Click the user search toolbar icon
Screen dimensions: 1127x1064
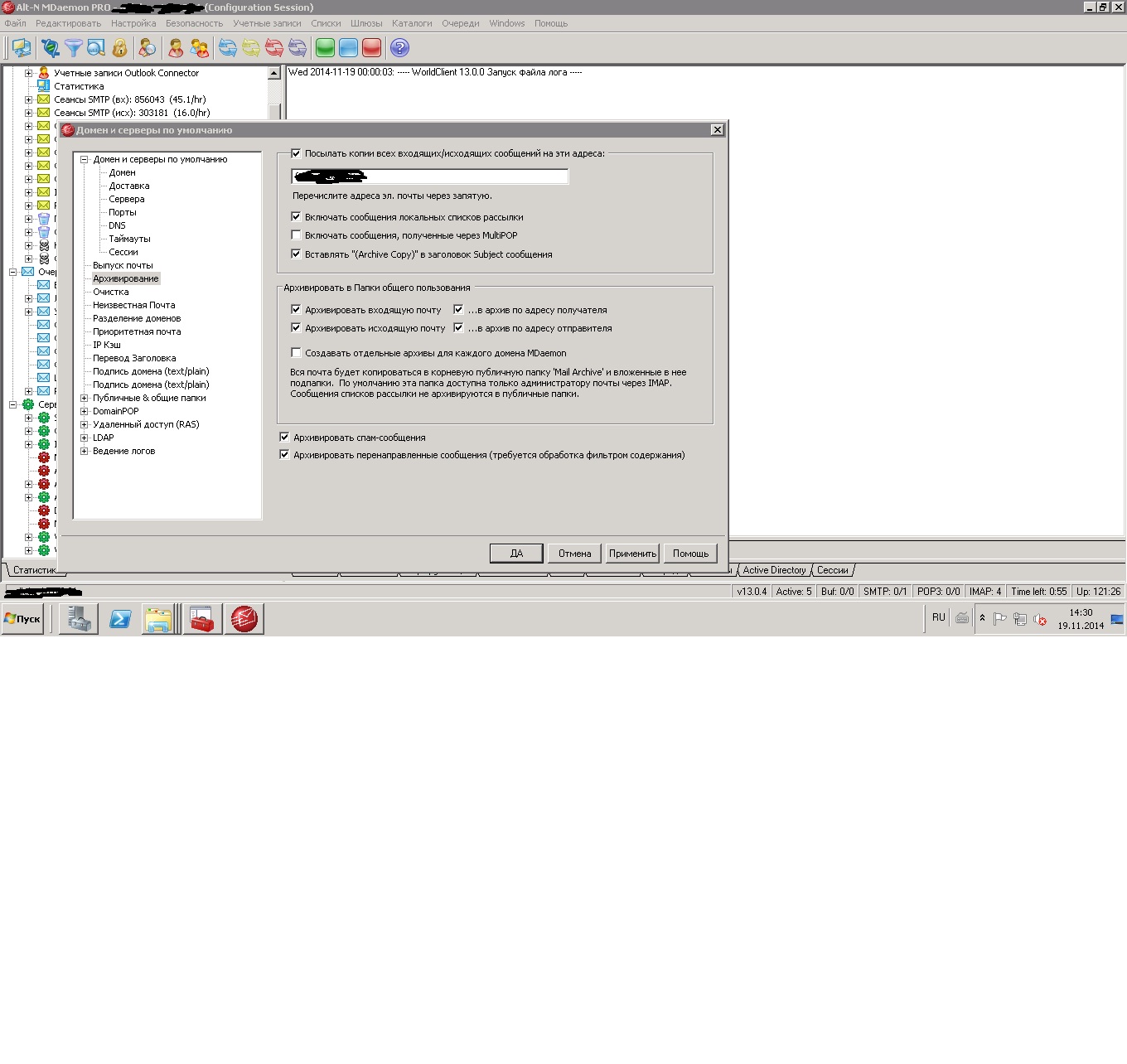[x=147, y=48]
